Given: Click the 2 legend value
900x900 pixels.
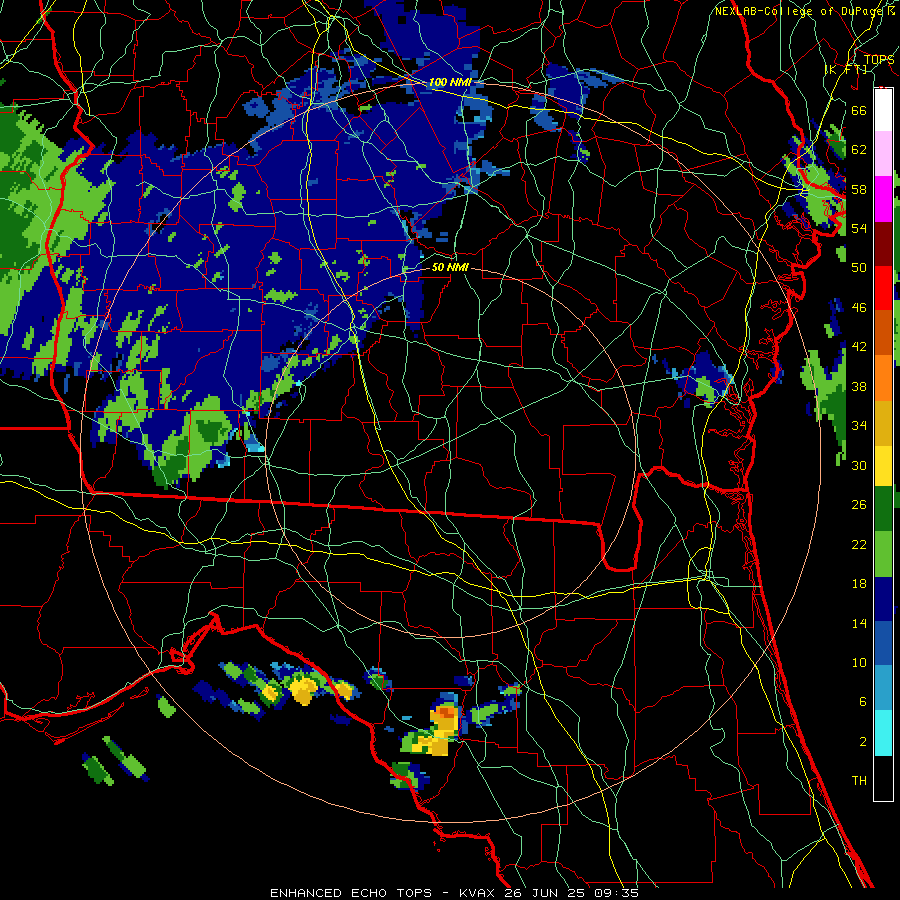Looking at the screenshot, I should (863, 742).
